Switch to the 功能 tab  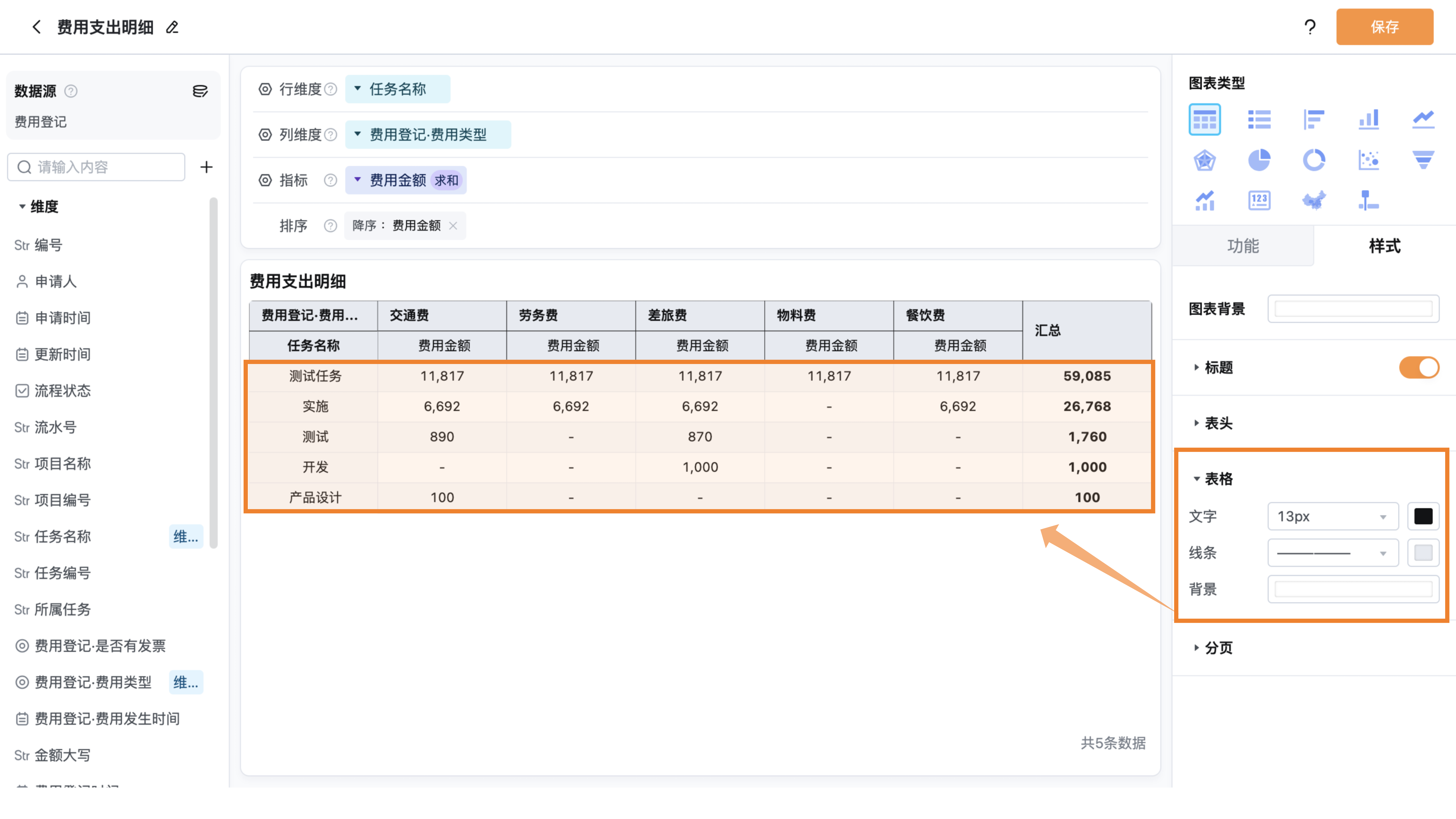click(1243, 246)
